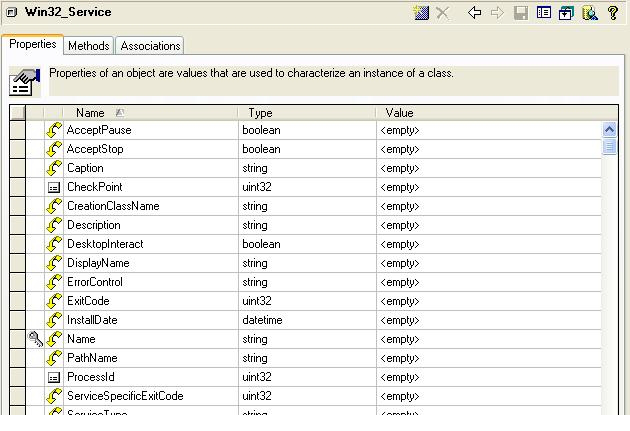The width and height of the screenshot is (630, 431).
Task: Select the ErrorControl property name
Action: click(x=94, y=282)
